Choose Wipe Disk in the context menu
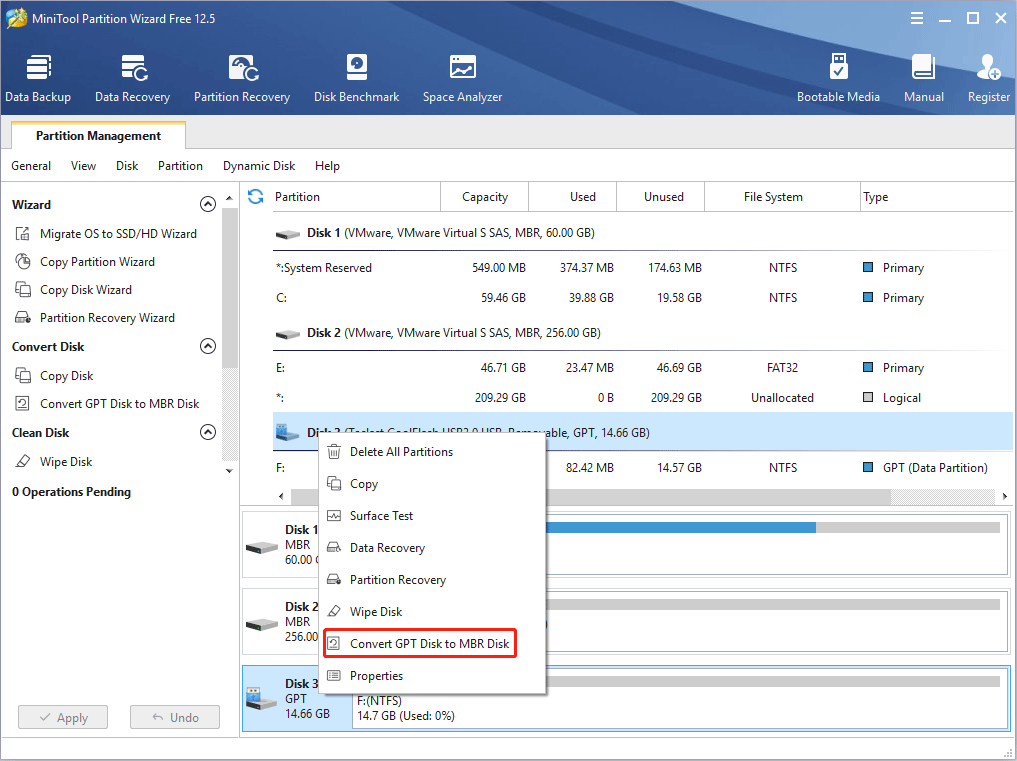1017x761 pixels. coord(432,612)
